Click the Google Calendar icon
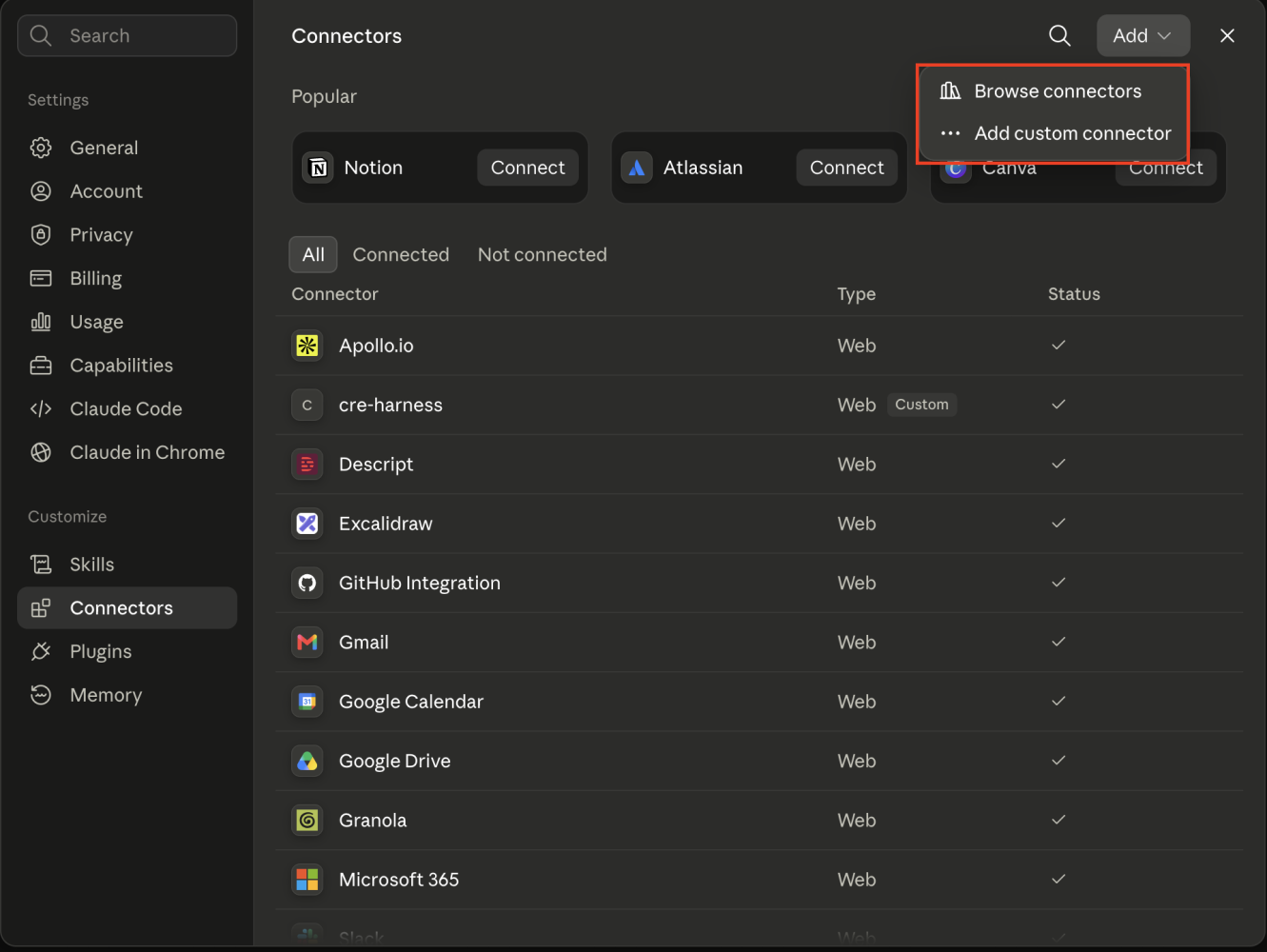 coord(307,702)
